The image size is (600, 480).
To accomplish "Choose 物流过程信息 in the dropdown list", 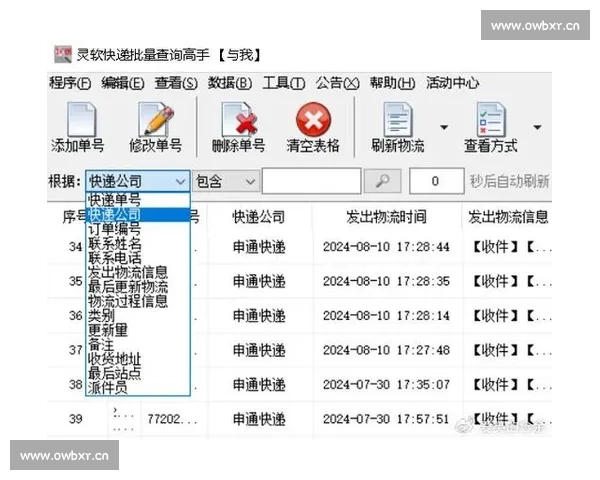I will 138,301.
